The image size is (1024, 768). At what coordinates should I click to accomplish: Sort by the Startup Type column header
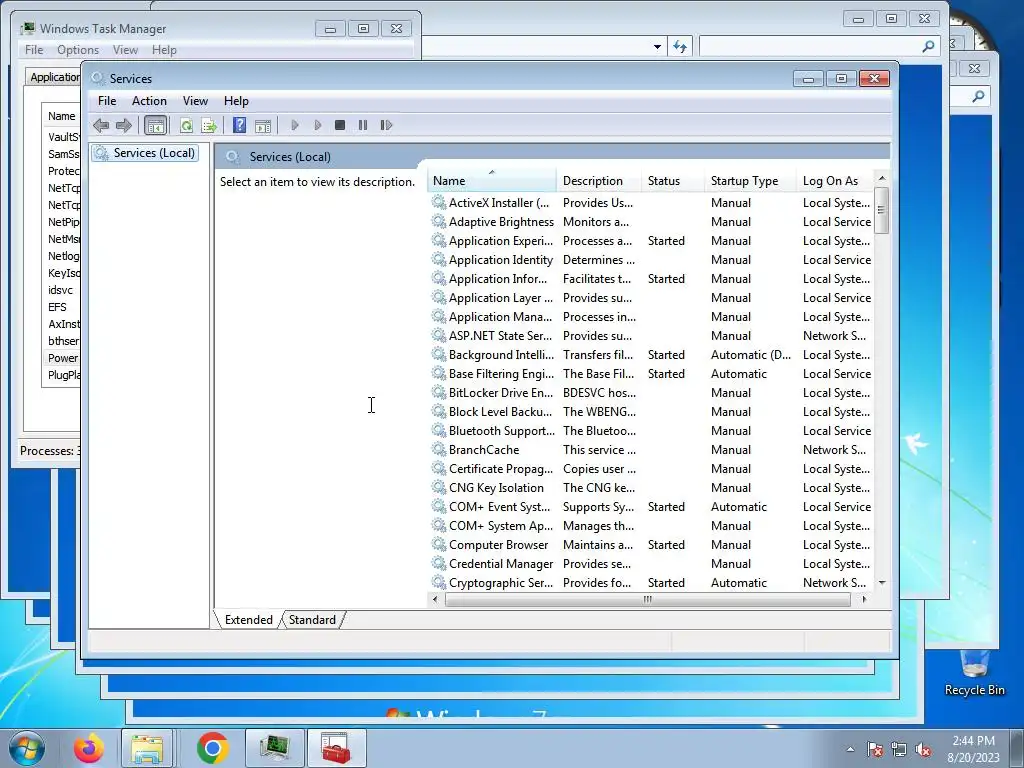[x=750, y=181]
